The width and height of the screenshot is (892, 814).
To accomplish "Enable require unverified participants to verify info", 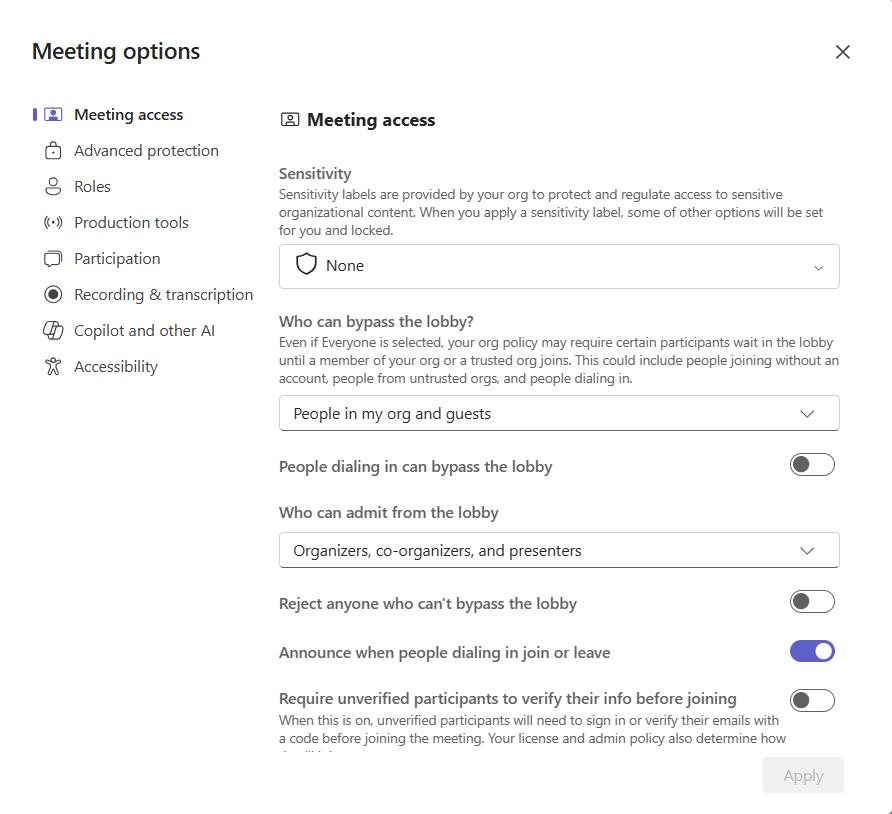I will pyautogui.click(x=811, y=700).
